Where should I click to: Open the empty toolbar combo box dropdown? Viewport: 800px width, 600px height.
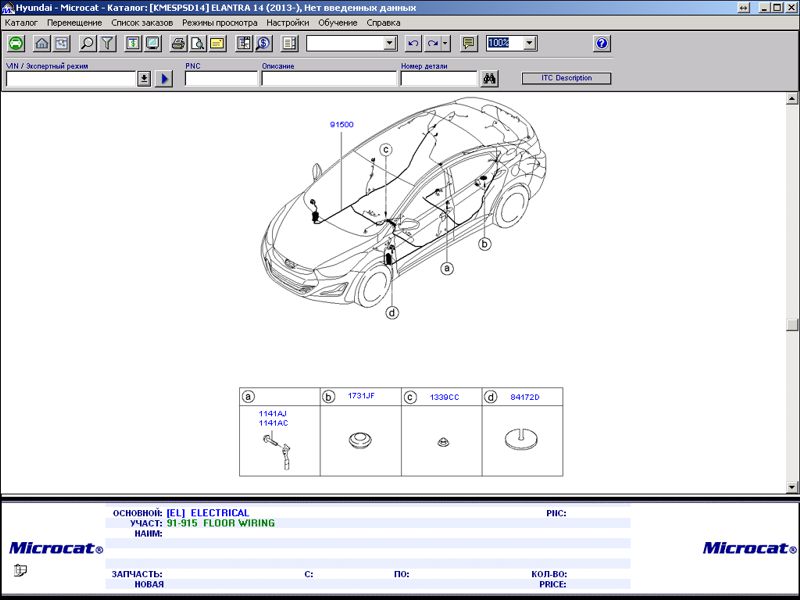click(390, 43)
